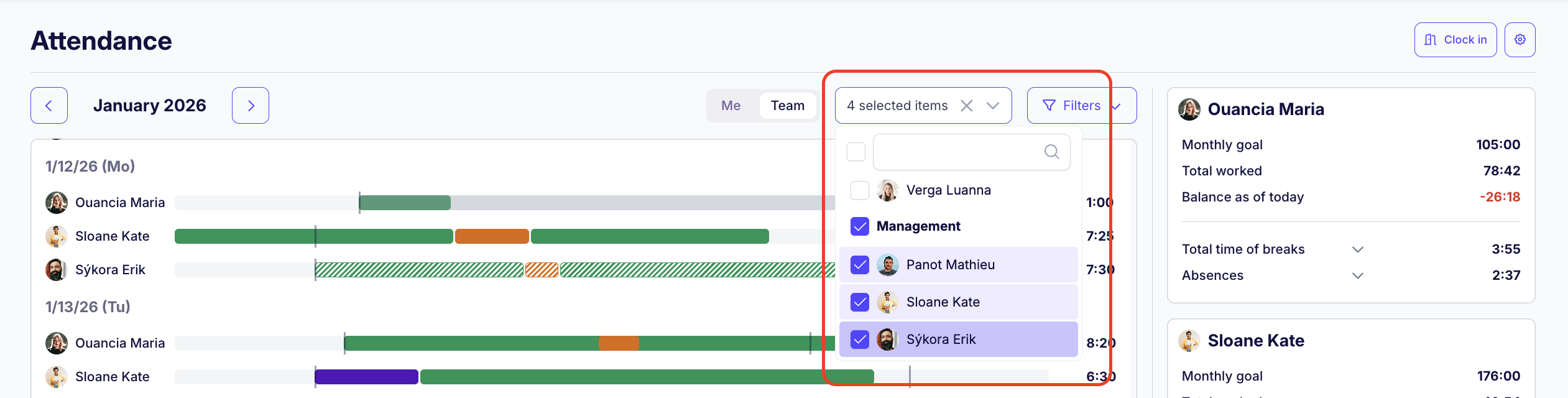Uncheck Sýkora Erik in the dropdown
This screenshot has height=398, width=1568.
pos(859,340)
